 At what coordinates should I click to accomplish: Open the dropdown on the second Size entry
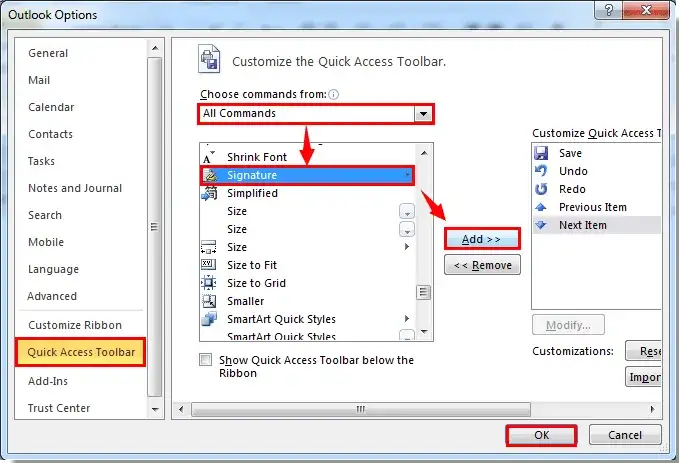pos(407,230)
